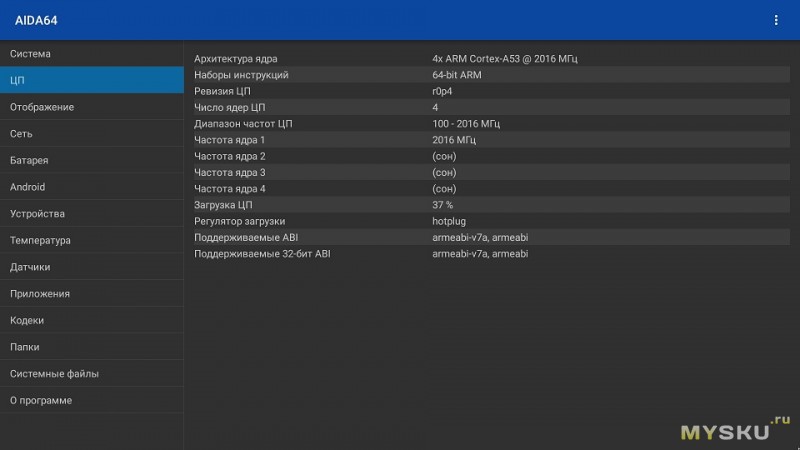This screenshot has height=450, width=800.
Task: Click the AIDA64 app title
Action: click(36, 20)
